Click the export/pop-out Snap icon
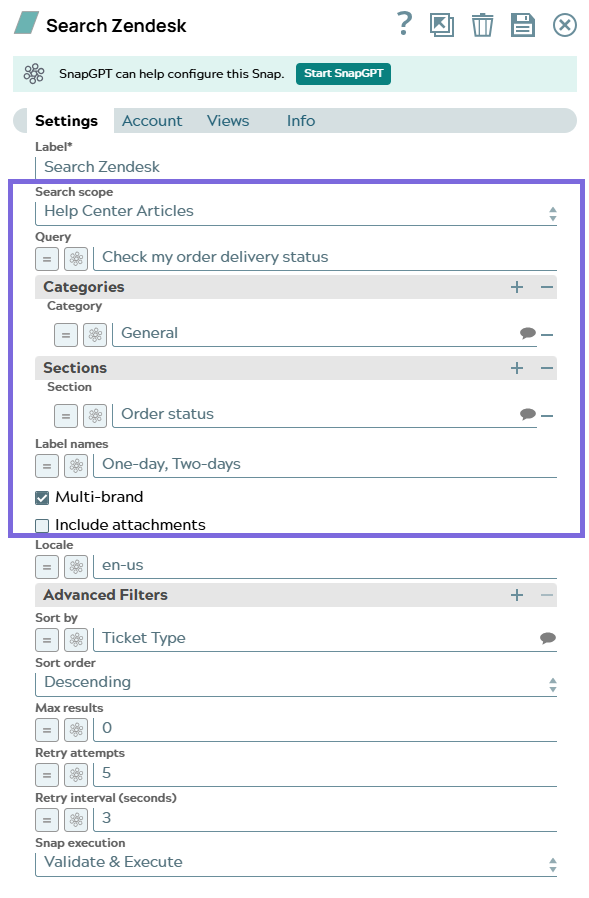Screen dimensions: 589x898 pyautogui.click(x=442, y=25)
